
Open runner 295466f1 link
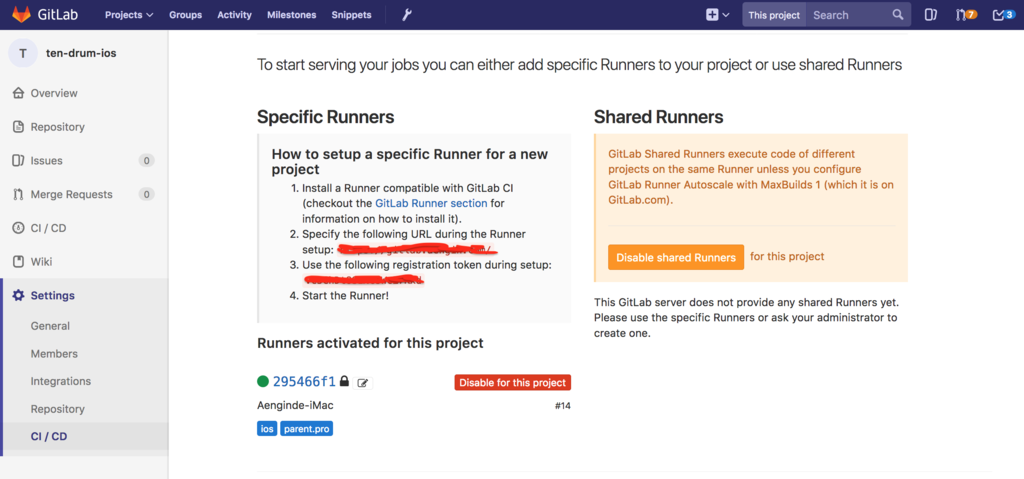[304, 381]
